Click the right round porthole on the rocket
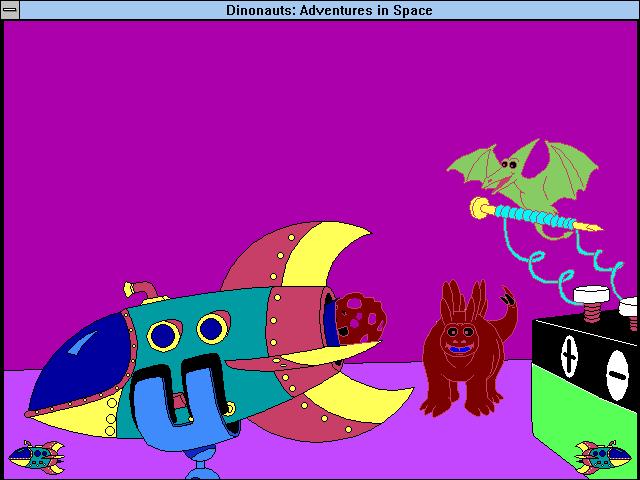Screen dimensions: 640x480 [212, 328]
